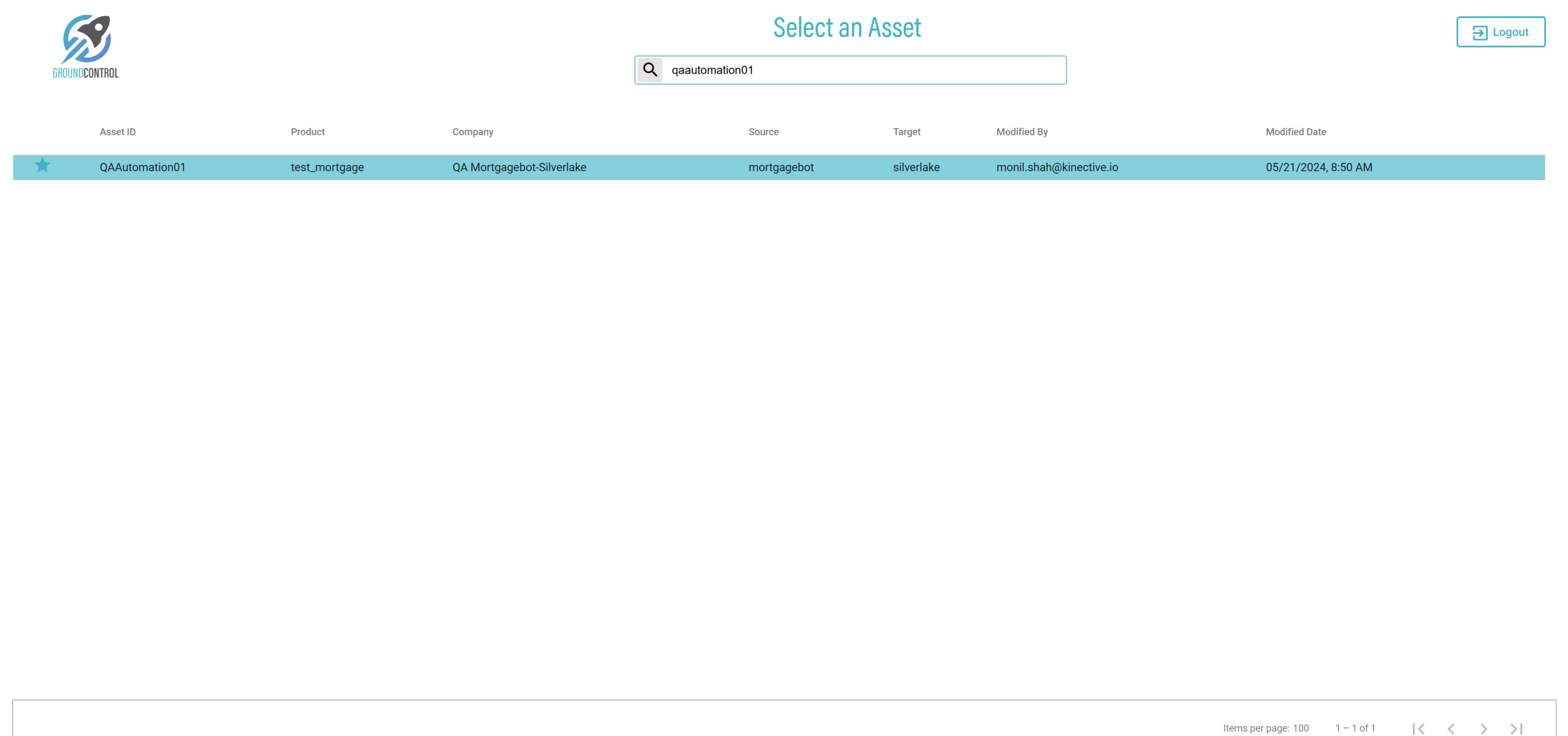Sort by Company column header
Image resolution: width=1568 pixels, height=736 pixels.
tap(473, 131)
